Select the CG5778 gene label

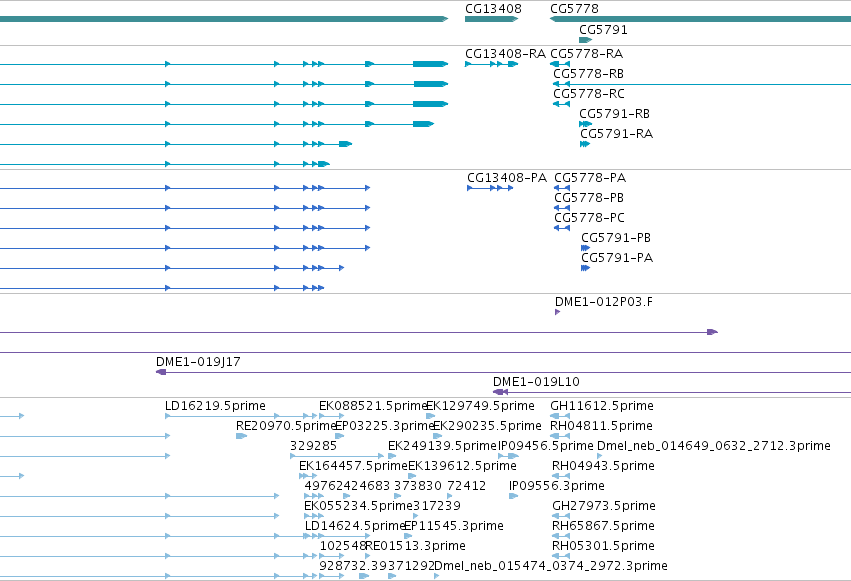[574, 9]
